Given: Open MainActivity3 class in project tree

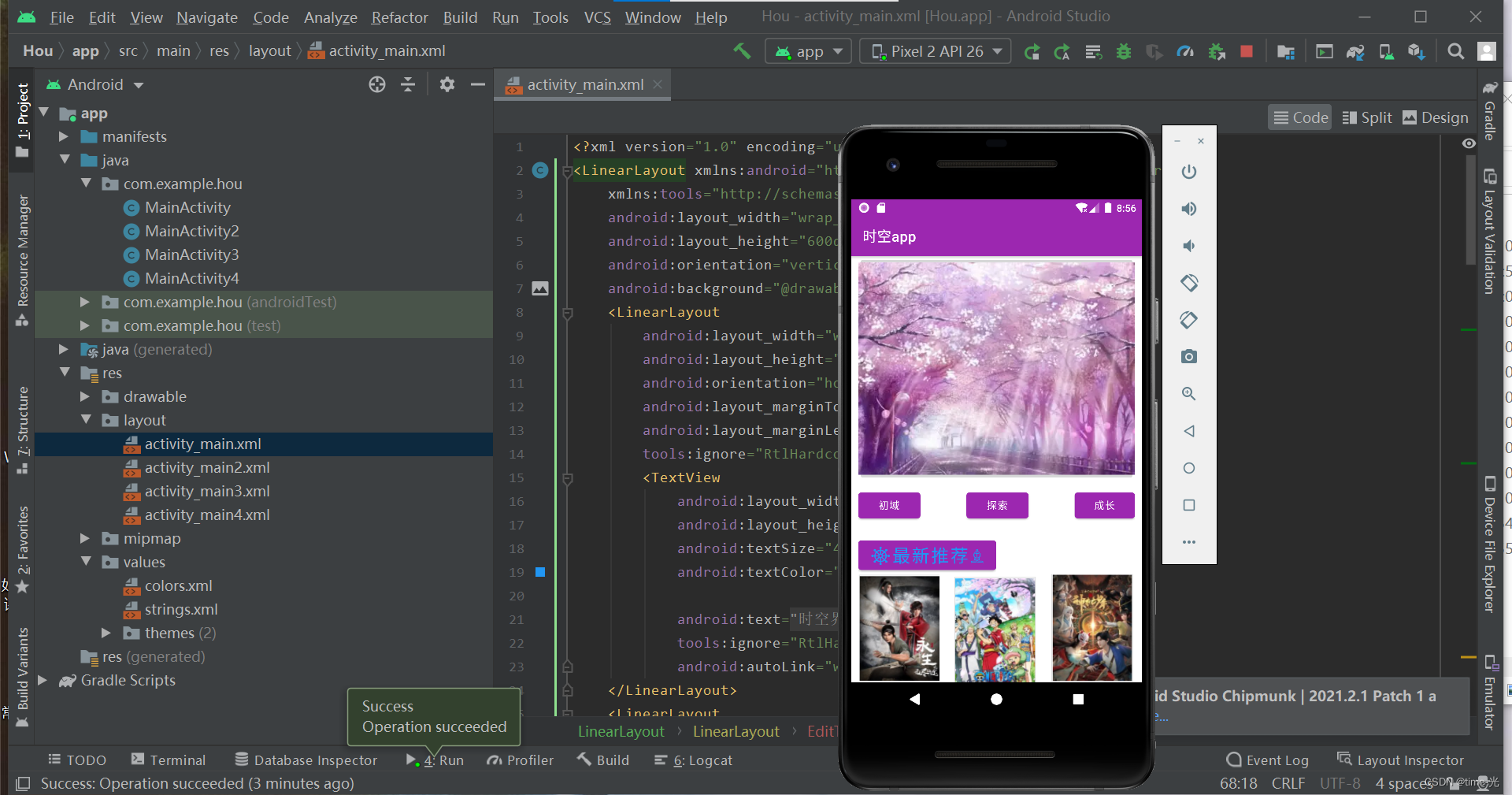Looking at the screenshot, I should [191, 254].
